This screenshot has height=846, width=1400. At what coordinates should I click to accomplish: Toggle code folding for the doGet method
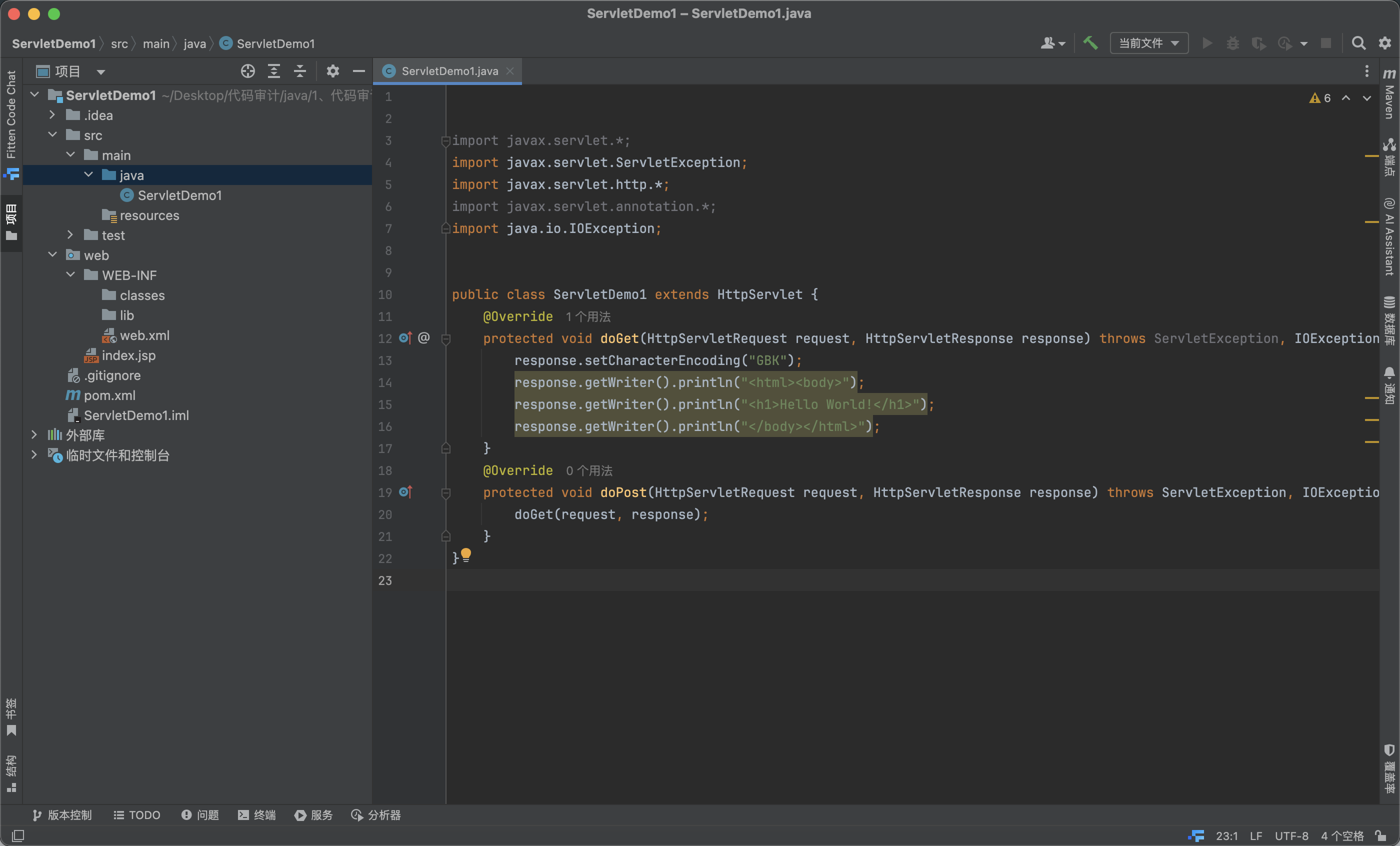[x=446, y=338]
